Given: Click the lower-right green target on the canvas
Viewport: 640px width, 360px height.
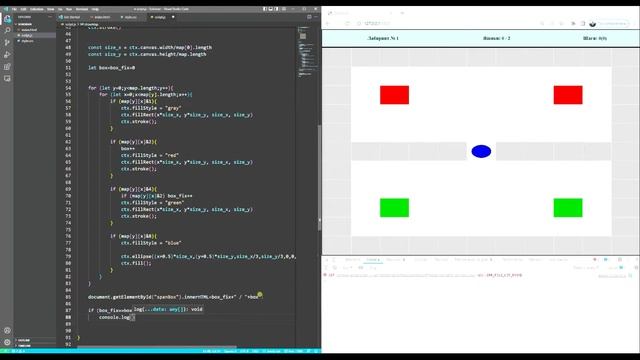Looking at the screenshot, I should (568, 208).
